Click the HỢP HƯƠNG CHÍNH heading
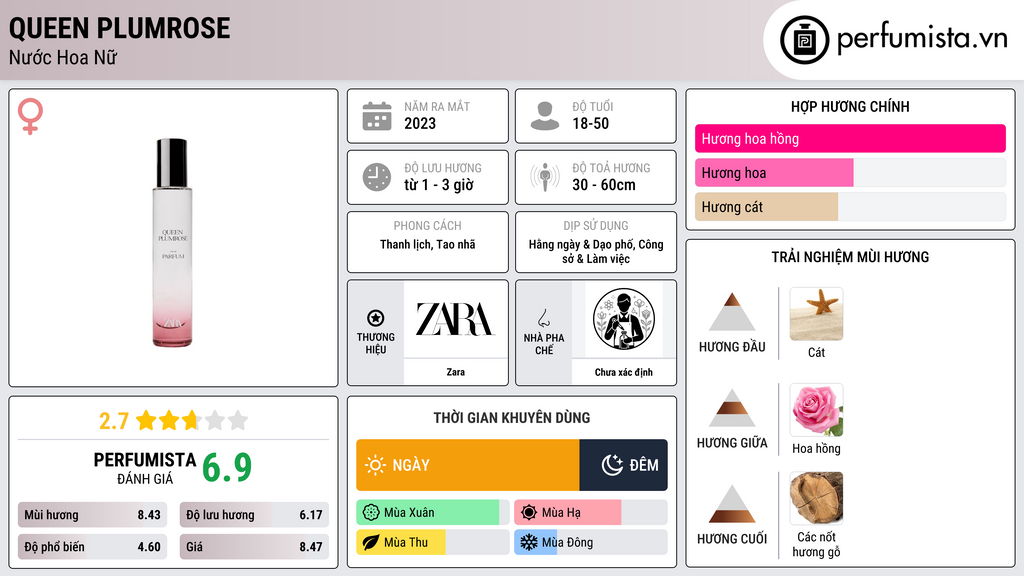The image size is (1024, 576). pyautogui.click(x=850, y=106)
